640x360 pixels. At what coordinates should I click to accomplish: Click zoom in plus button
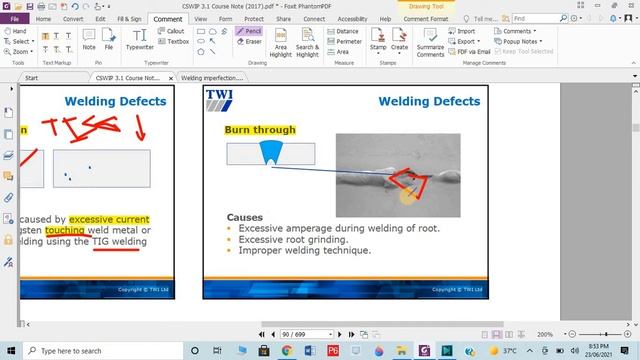(x=627, y=334)
